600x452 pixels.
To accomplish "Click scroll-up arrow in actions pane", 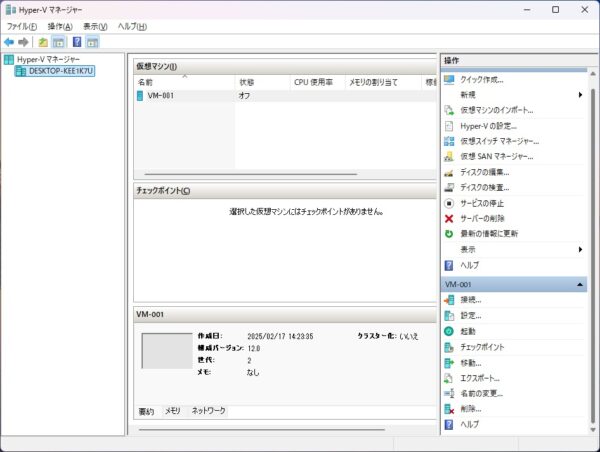I will point(593,73).
